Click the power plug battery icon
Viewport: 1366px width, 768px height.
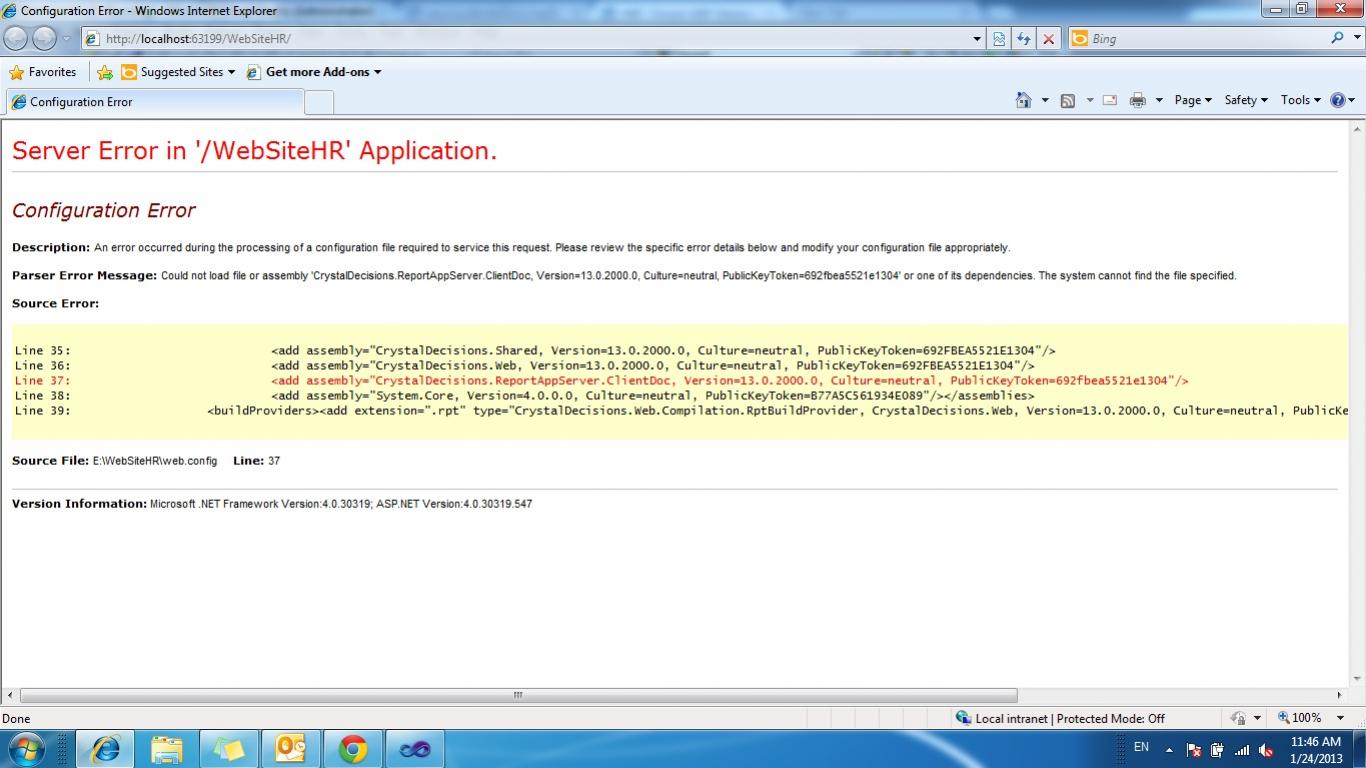(1217, 750)
